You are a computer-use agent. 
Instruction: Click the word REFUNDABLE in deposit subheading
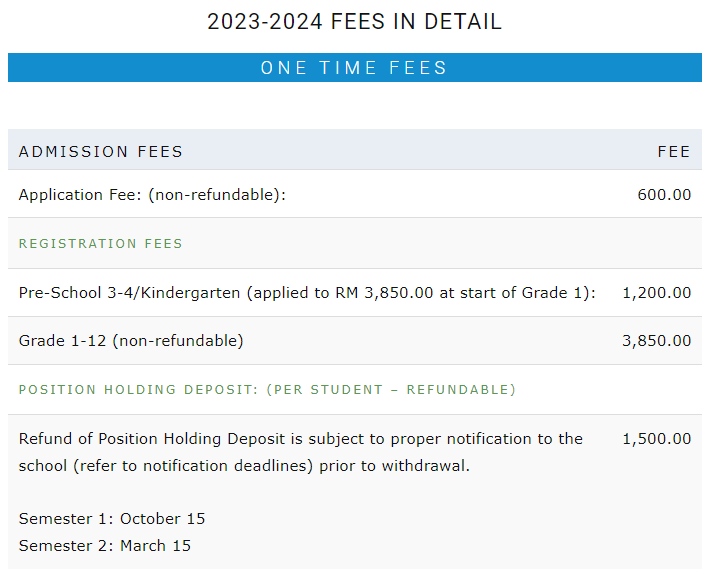point(458,389)
